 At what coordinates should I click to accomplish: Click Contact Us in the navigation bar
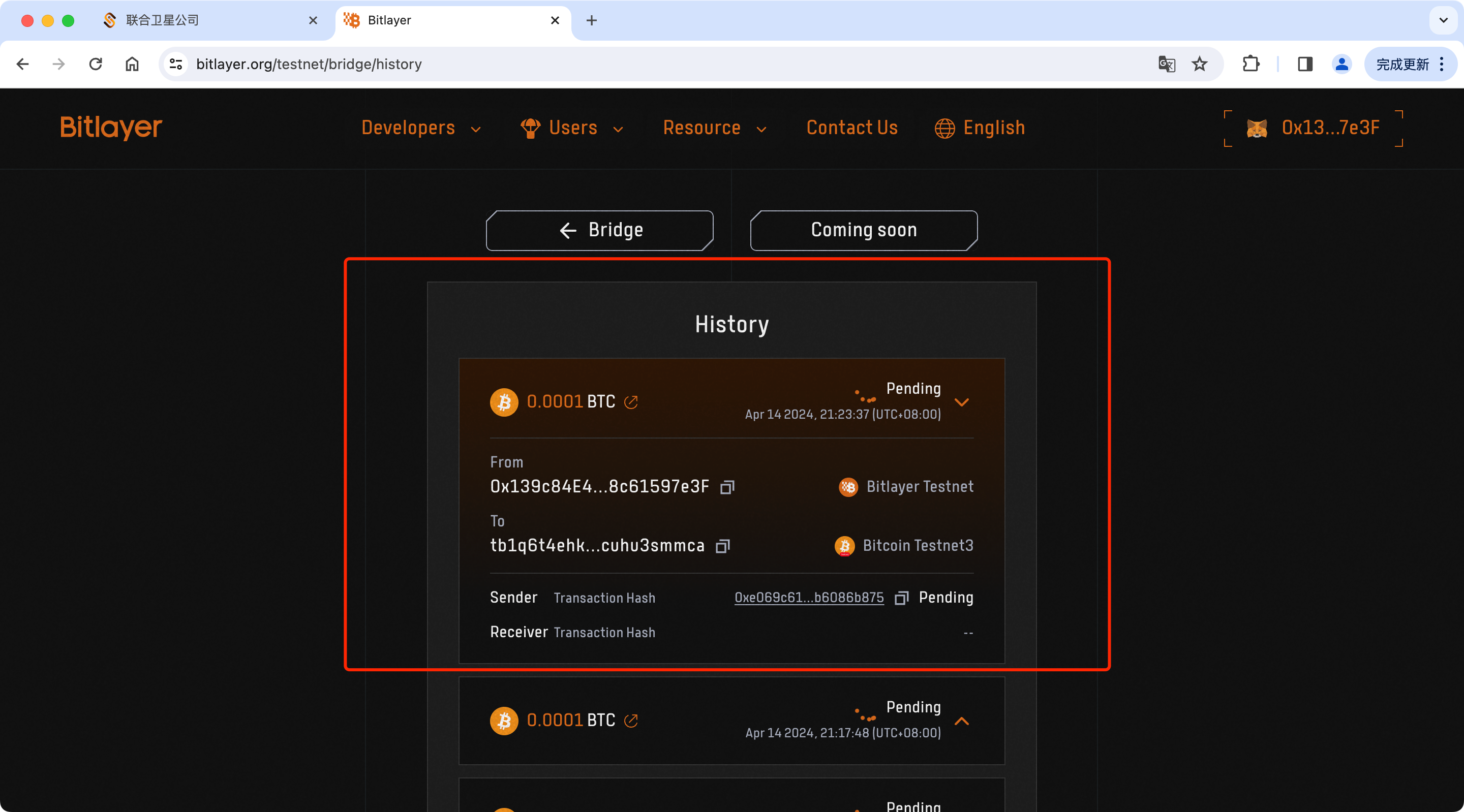(x=851, y=128)
